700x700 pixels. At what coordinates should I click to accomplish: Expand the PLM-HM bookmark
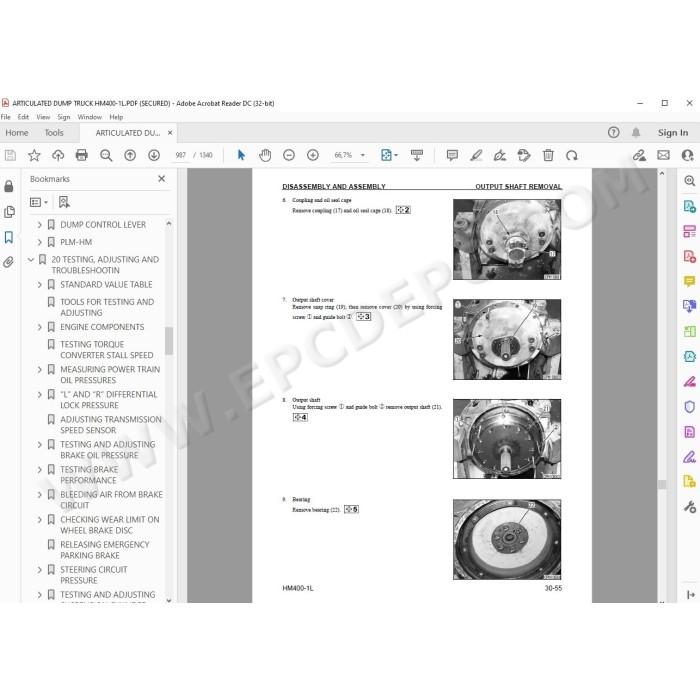39,242
